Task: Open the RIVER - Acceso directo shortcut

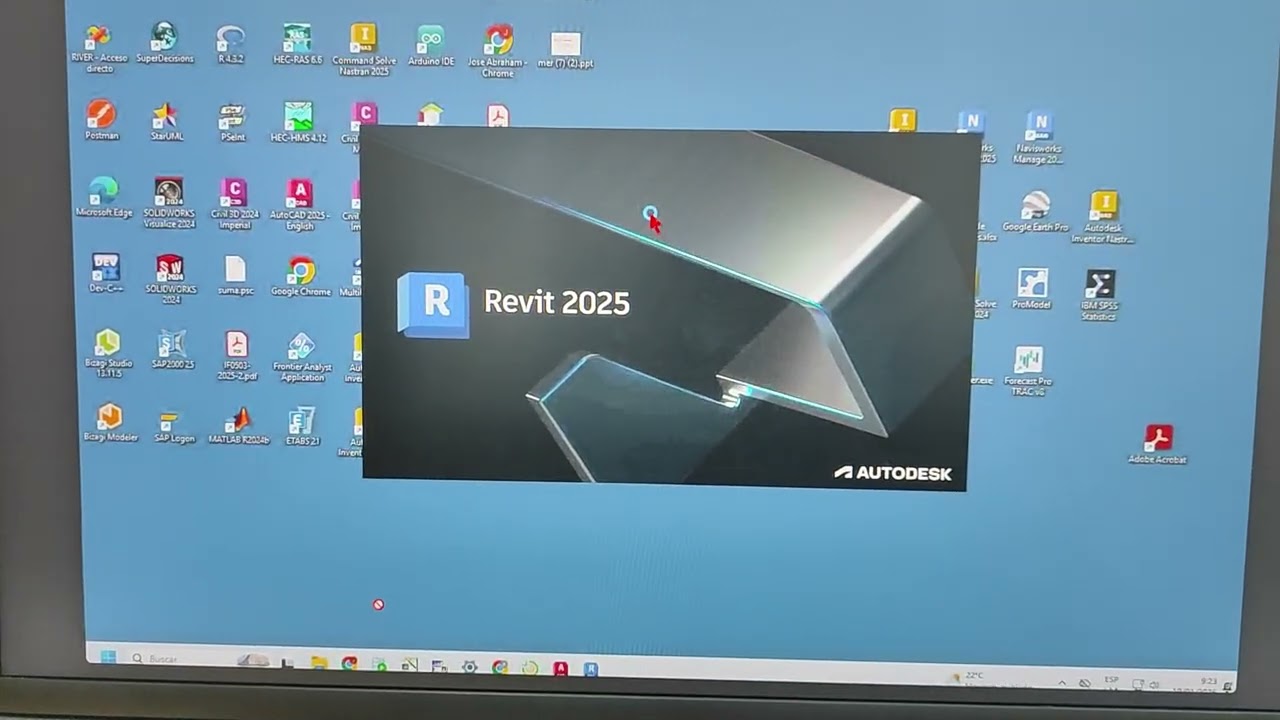Action: pos(99,47)
